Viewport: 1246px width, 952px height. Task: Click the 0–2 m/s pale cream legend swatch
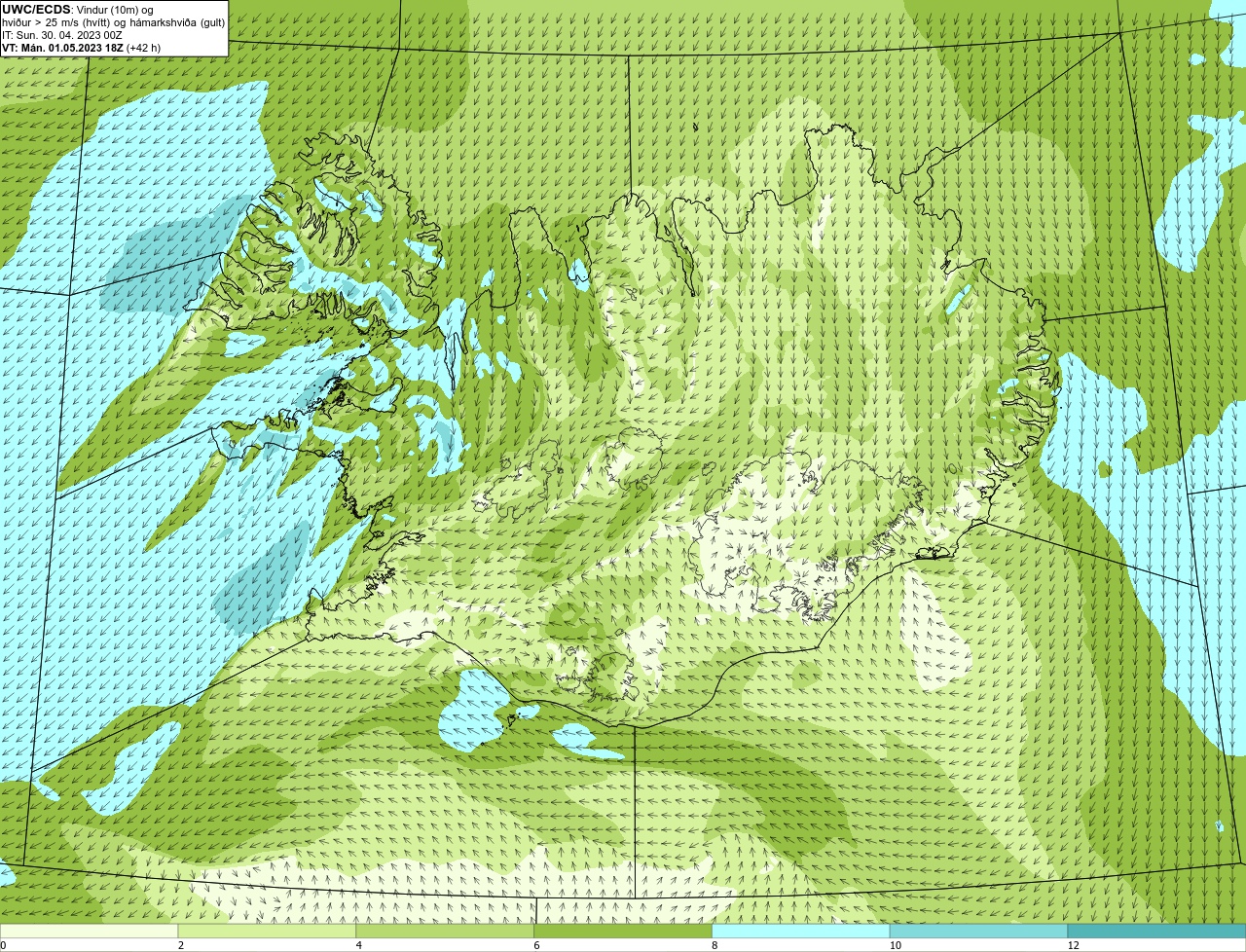pos(90,931)
